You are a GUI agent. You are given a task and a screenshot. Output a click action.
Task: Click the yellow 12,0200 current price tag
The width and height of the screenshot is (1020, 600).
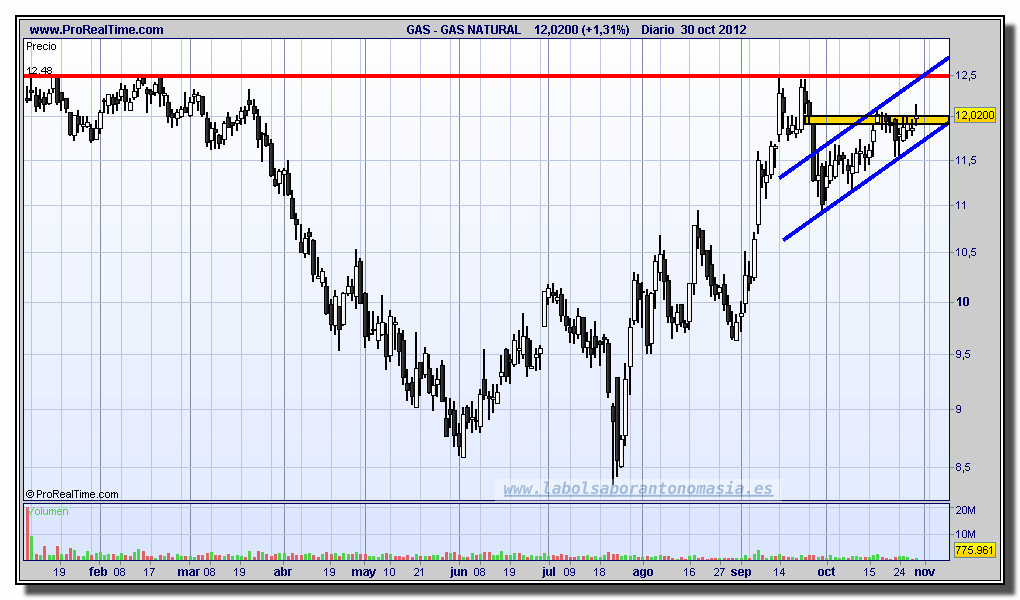974,115
